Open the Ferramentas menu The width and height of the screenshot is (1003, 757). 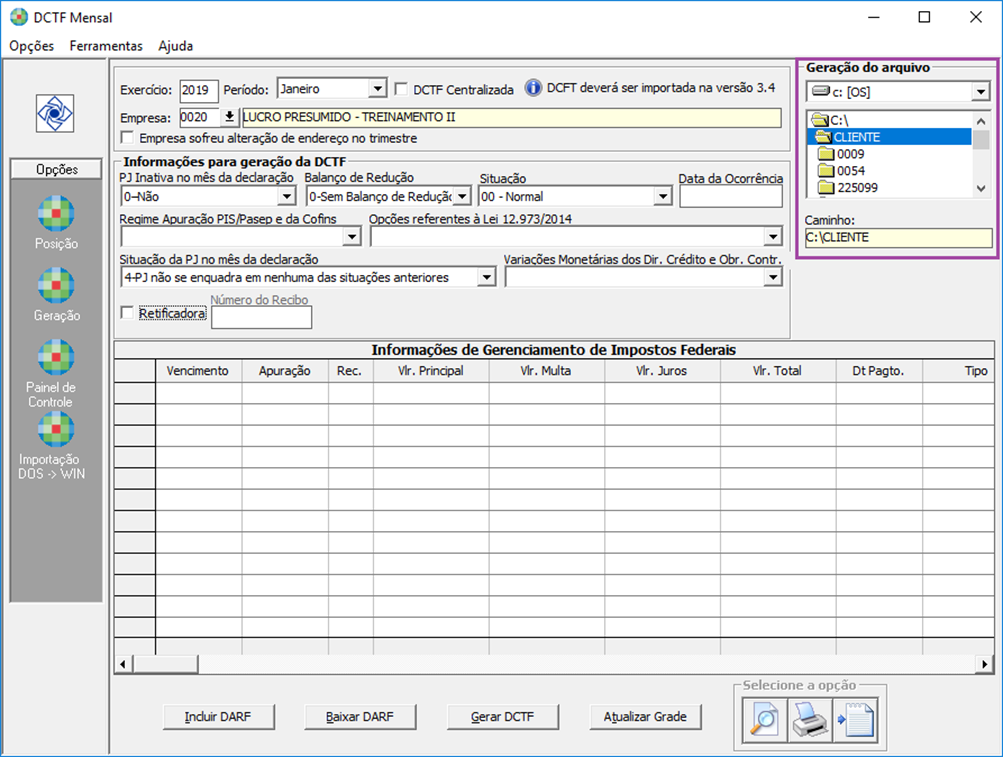106,46
